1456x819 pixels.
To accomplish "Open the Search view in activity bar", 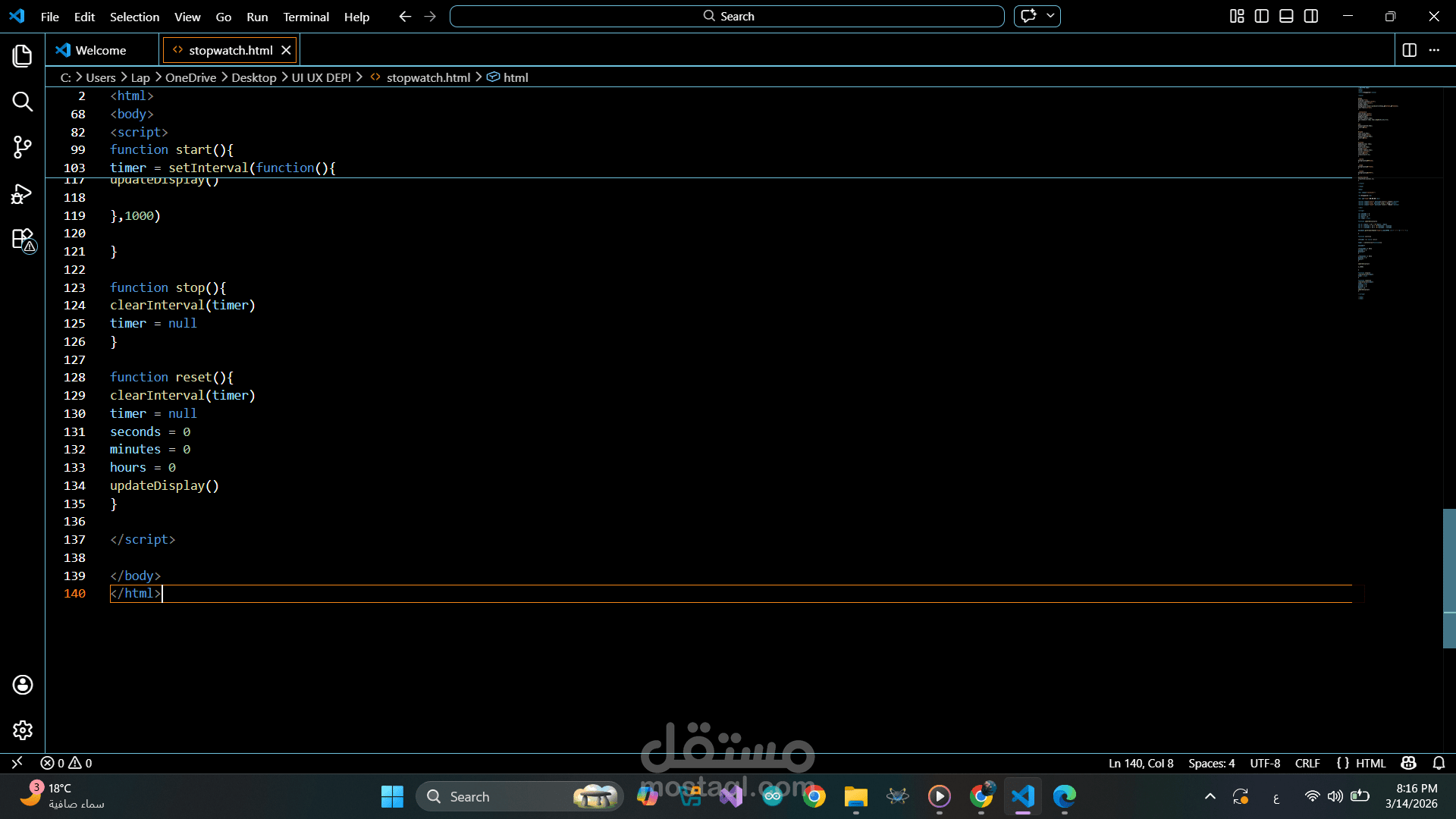I will coord(22,102).
